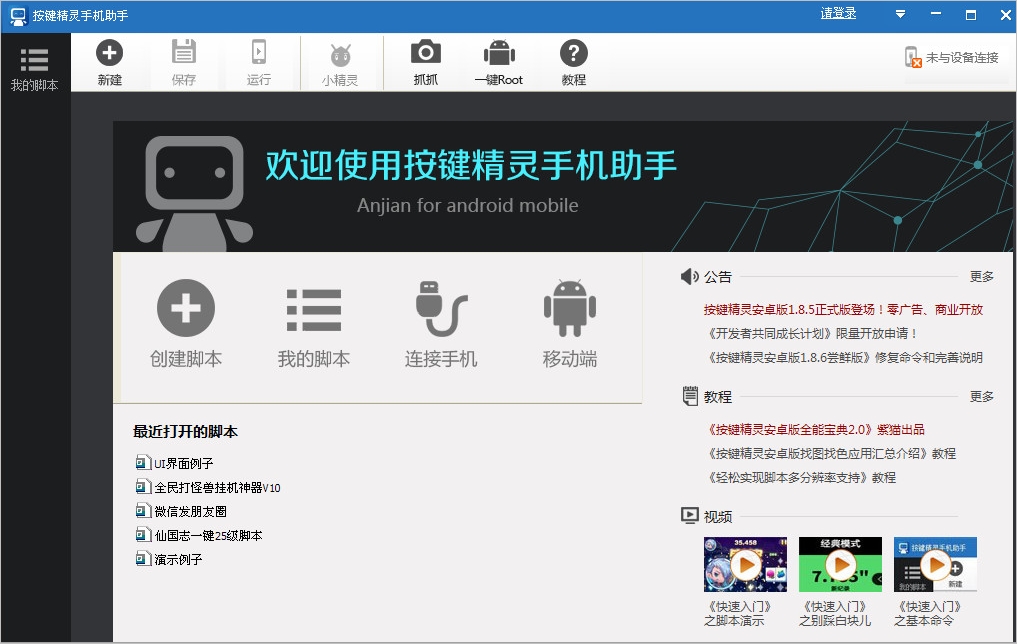Click the 未与设备连接 device status icon
This screenshot has width=1017, height=644.
pyautogui.click(x=913, y=57)
